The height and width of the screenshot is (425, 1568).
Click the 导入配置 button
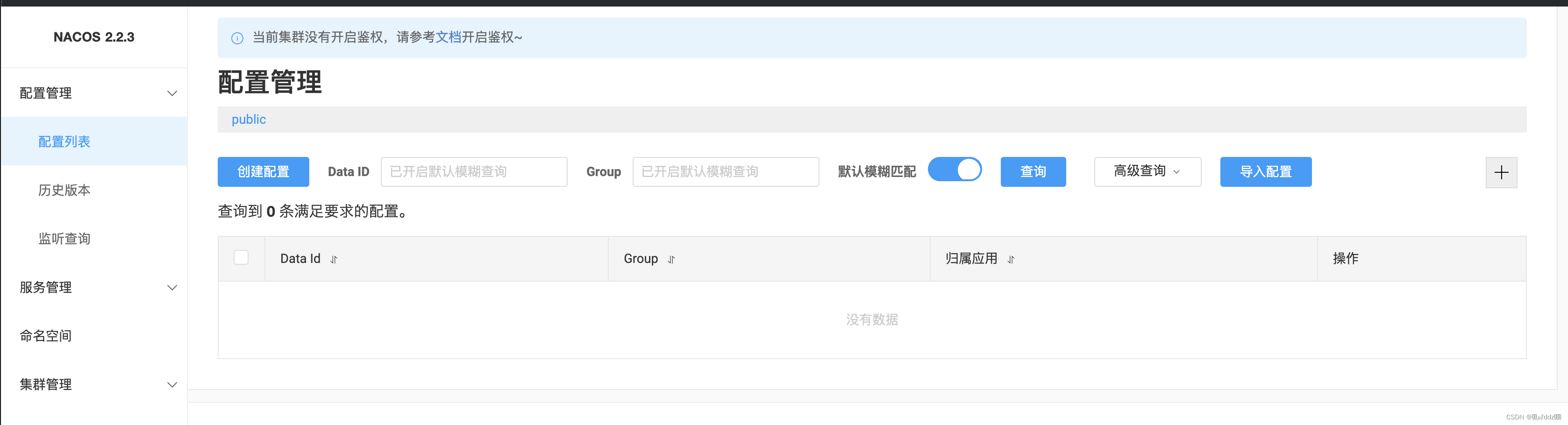(1266, 172)
